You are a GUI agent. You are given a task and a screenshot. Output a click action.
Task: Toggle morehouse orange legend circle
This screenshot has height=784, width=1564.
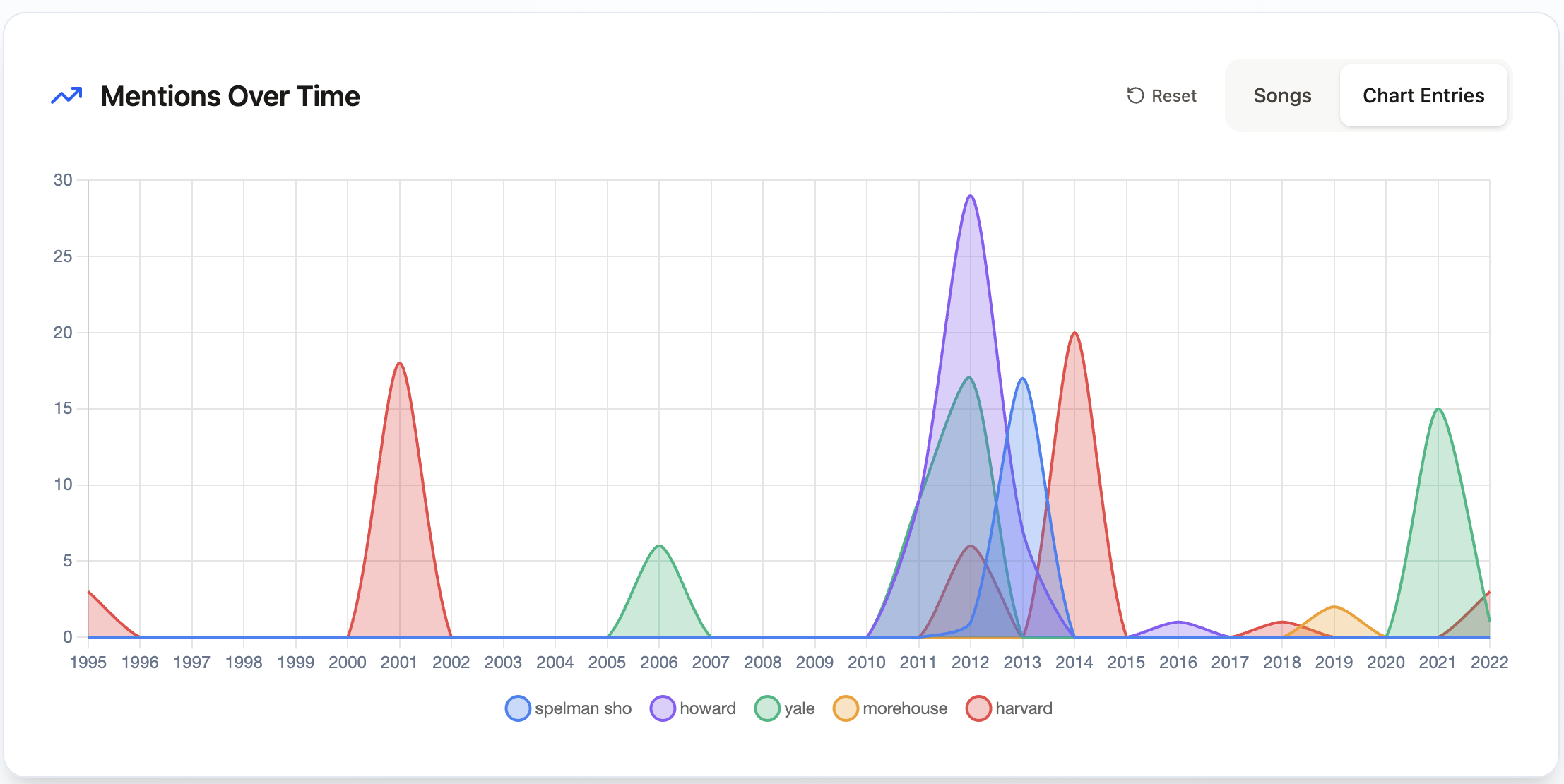846,708
